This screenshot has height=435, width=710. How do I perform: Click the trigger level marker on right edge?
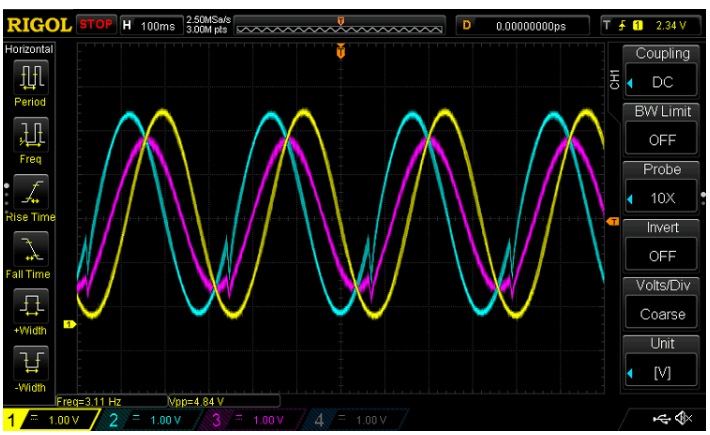[x=612, y=220]
